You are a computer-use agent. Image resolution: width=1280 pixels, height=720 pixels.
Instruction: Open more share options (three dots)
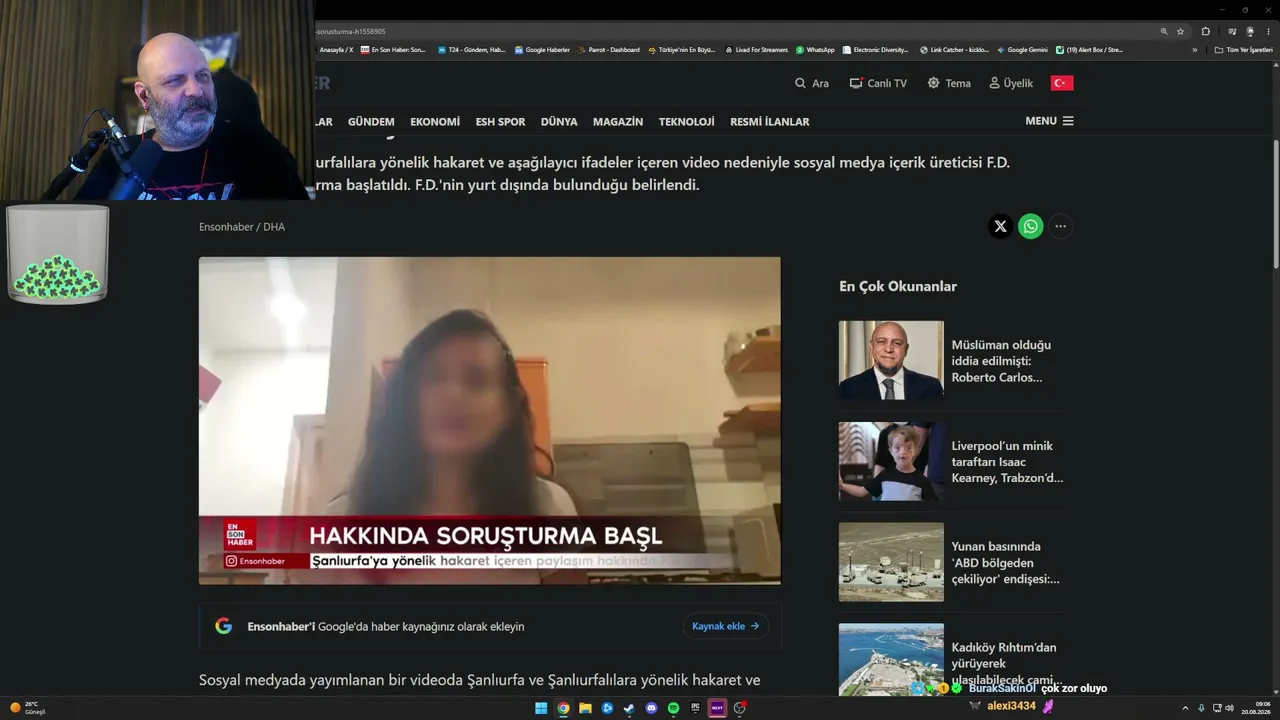(1060, 226)
